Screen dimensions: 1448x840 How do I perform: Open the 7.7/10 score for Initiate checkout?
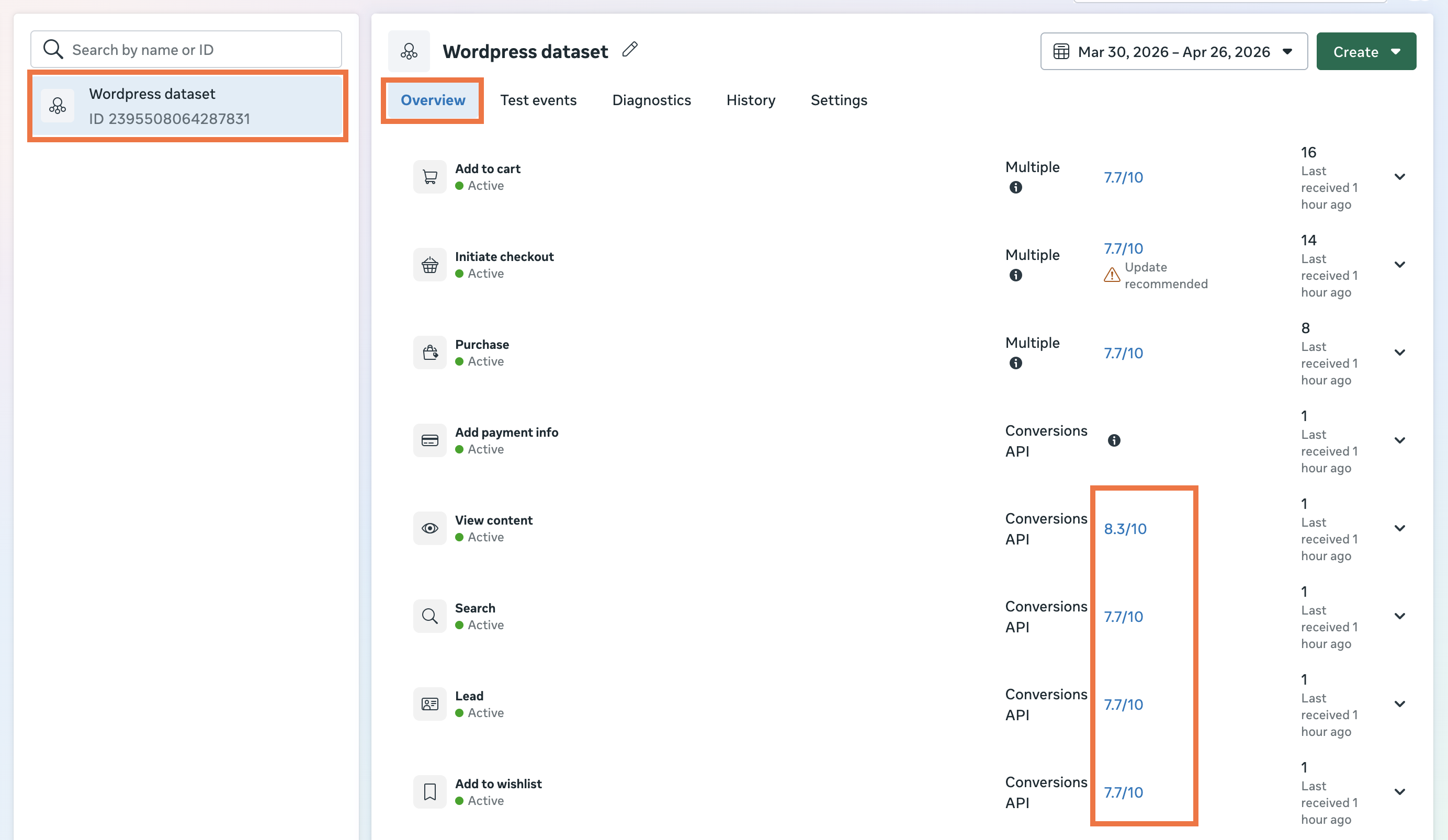point(1123,249)
